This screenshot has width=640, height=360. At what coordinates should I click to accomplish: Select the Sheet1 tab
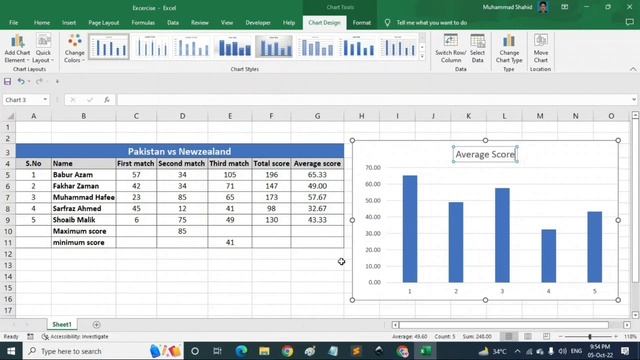coord(62,324)
